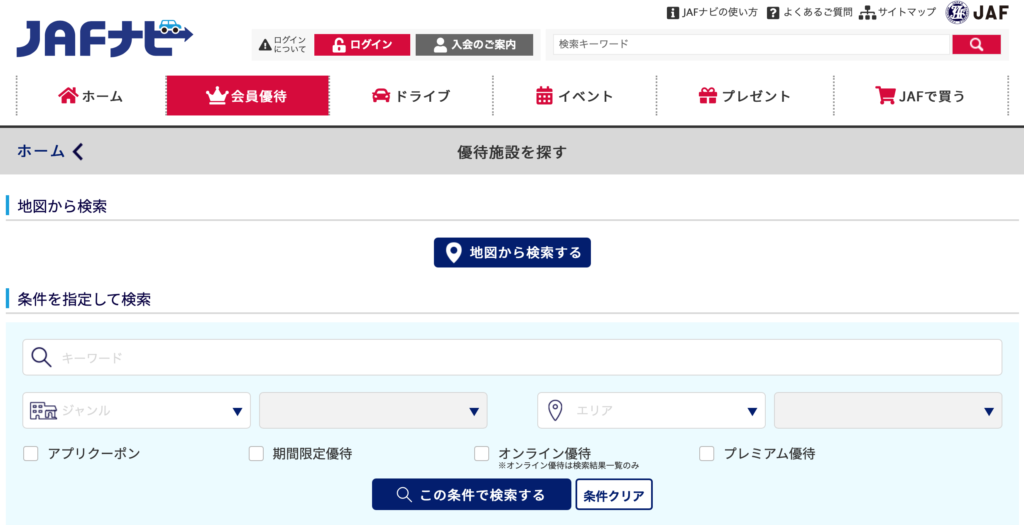Screen dimensions: 1024x525
Task: Click the back chevron next to ホーム breadcrumb
Action: pos(78,151)
